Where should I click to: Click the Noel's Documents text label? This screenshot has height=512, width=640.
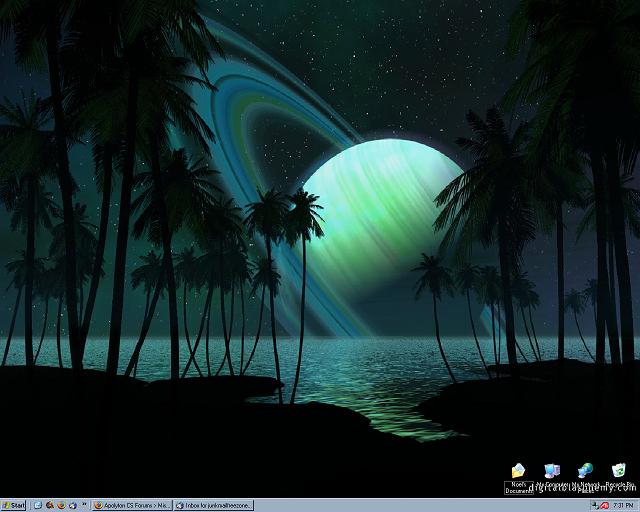tap(518, 487)
